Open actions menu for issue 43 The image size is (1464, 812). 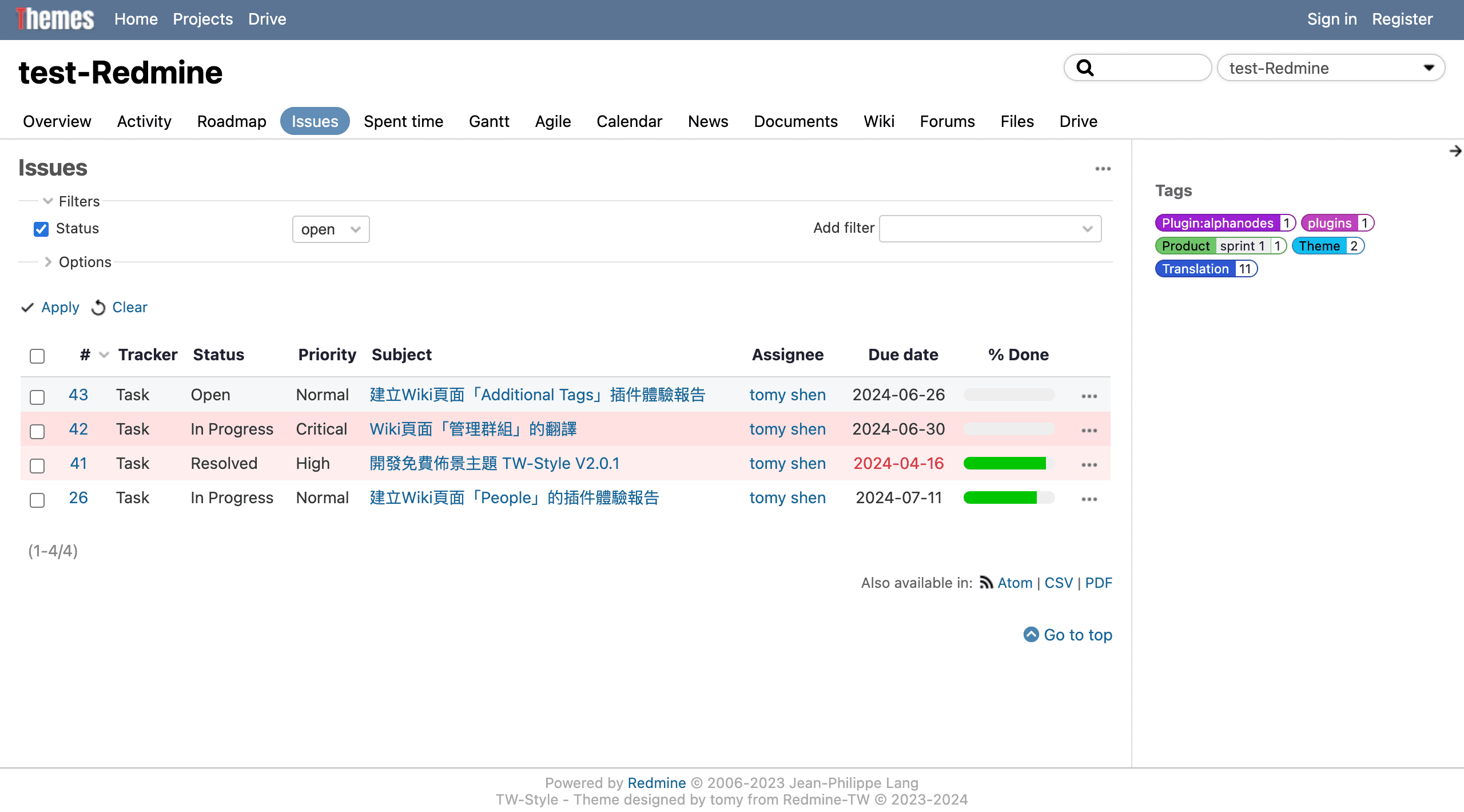click(1089, 396)
